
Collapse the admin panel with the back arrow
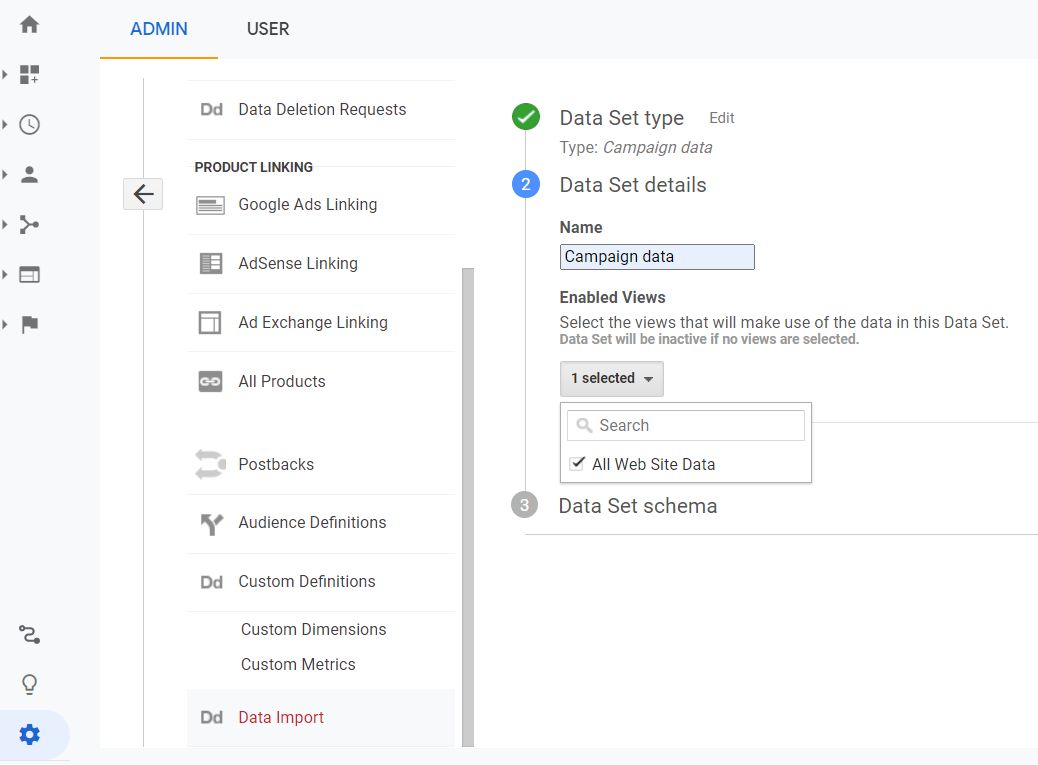(143, 194)
